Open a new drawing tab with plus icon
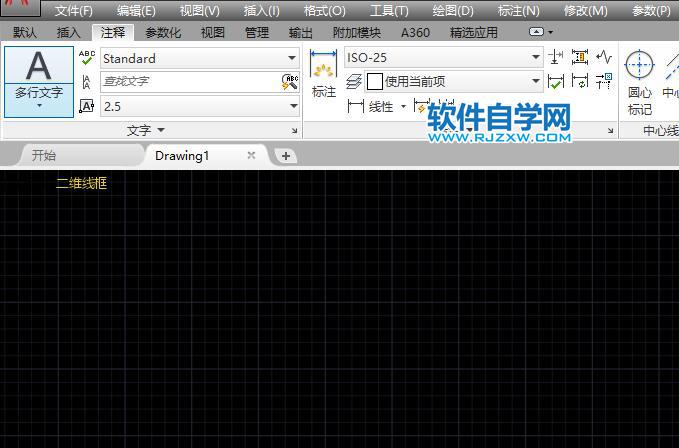Viewport: 679px width, 448px height. pos(286,156)
